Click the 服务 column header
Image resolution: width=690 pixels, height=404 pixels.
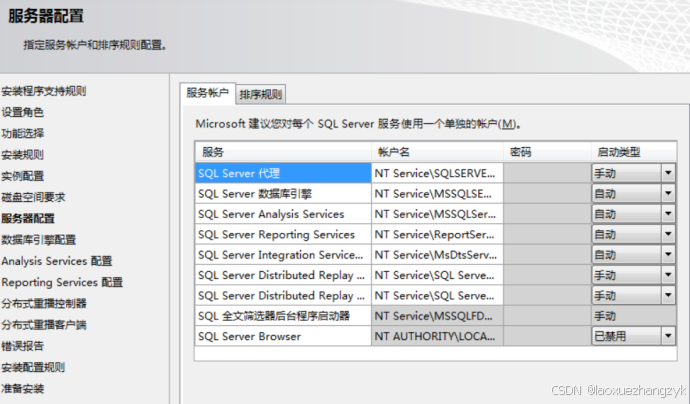[283, 152]
